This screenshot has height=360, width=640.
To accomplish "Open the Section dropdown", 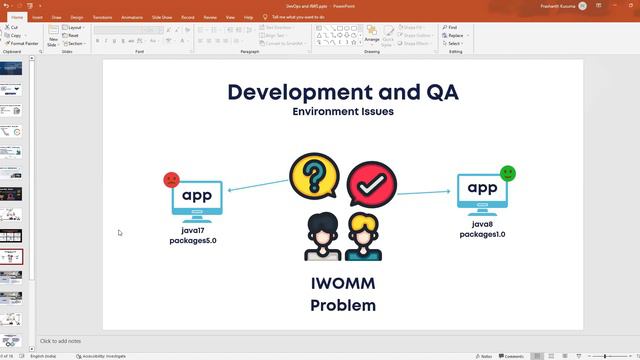I will pos(74,43).
